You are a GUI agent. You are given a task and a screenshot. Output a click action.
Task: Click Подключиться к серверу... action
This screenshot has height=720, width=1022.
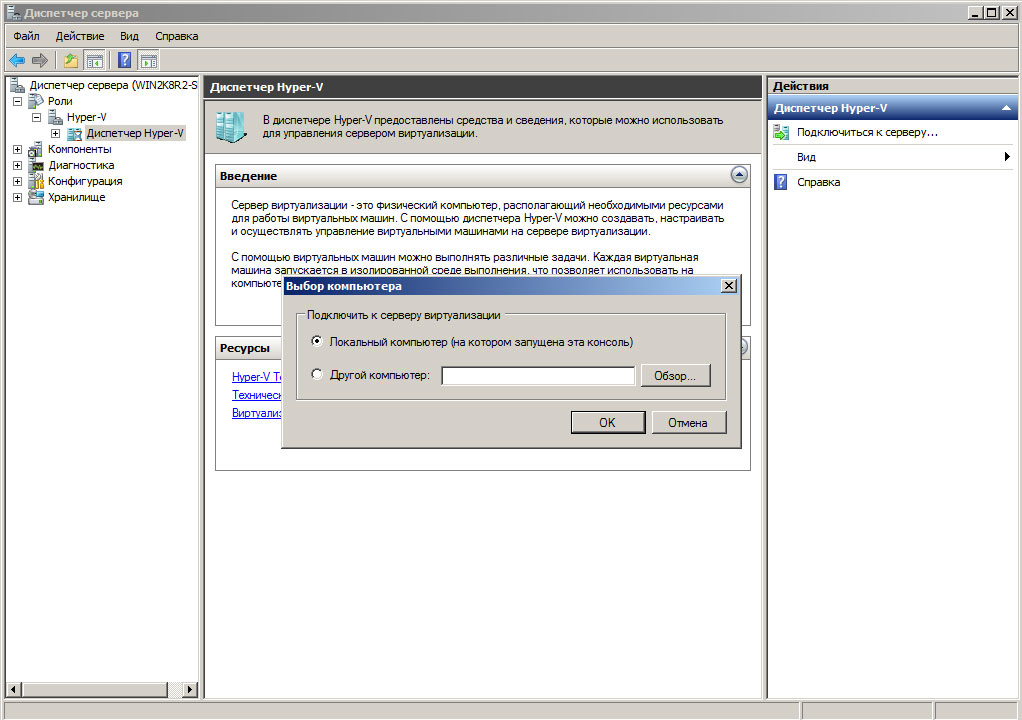[867, 132]
